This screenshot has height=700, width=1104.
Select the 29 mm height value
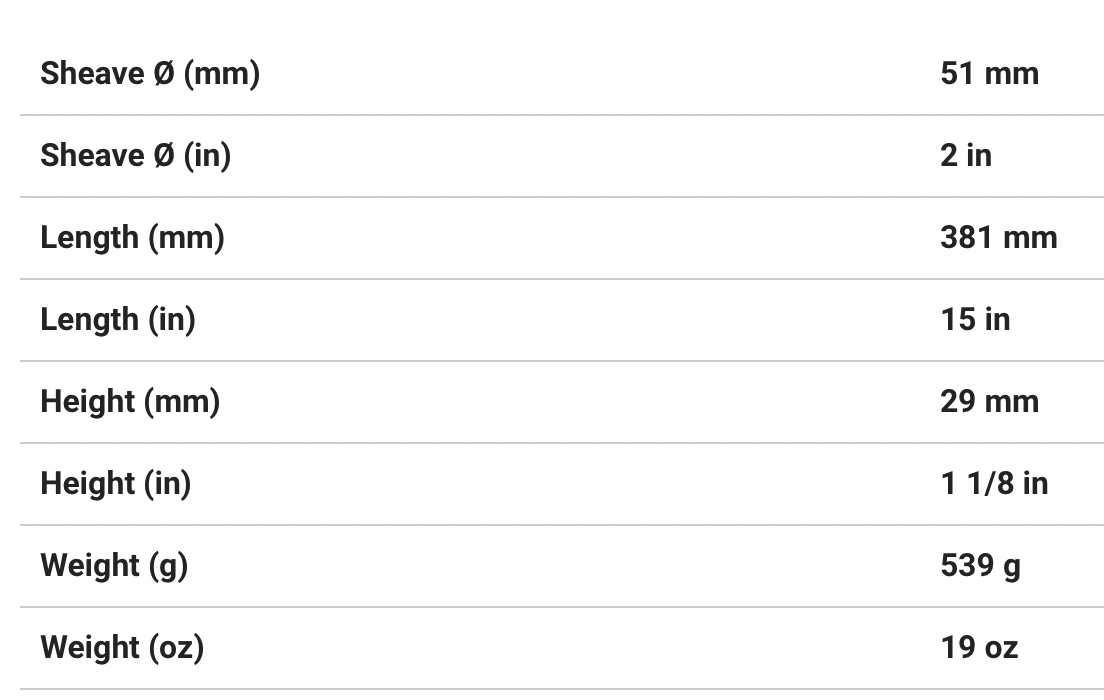point(989,402)
